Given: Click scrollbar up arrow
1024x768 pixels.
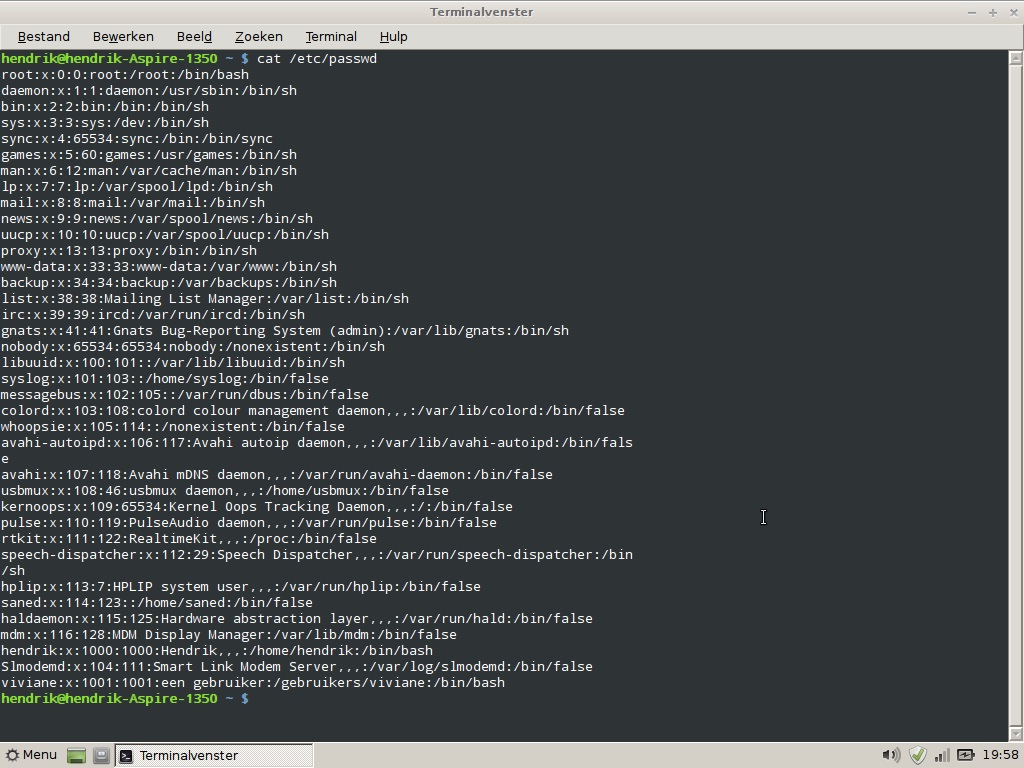Looking at the screenshot, I should pyautogui.click(x=1016, y=58).
